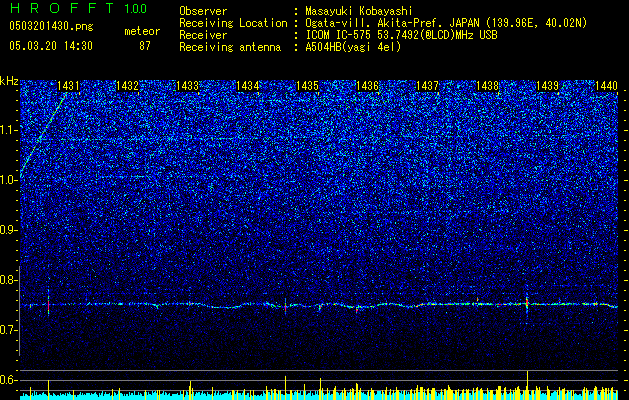Click the Observer field label
This screenshot has height=400, width=629.
click(x=203, y=11)
